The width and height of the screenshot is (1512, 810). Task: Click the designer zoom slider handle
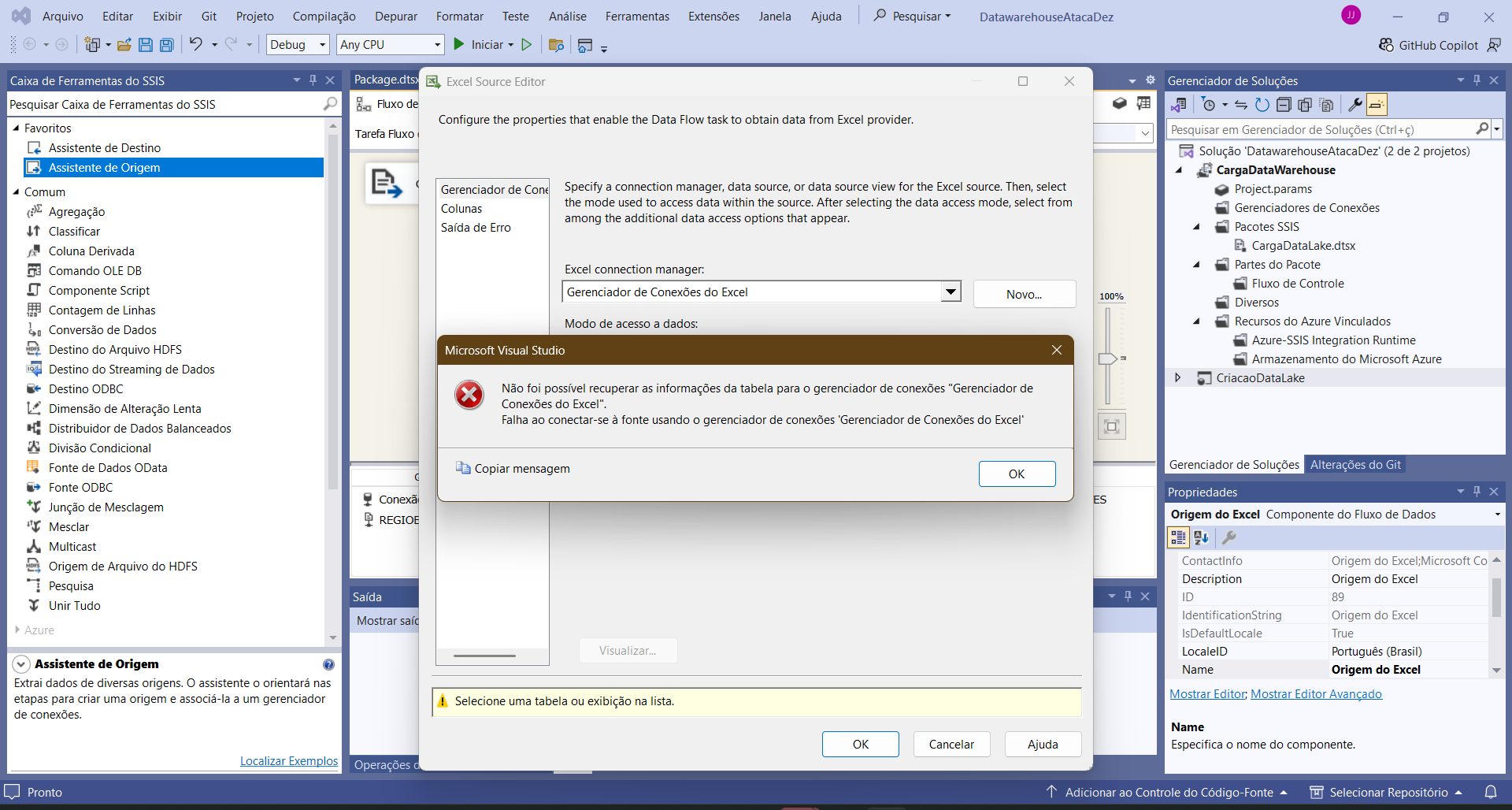pyautogui.click(x=1107, y=359)
